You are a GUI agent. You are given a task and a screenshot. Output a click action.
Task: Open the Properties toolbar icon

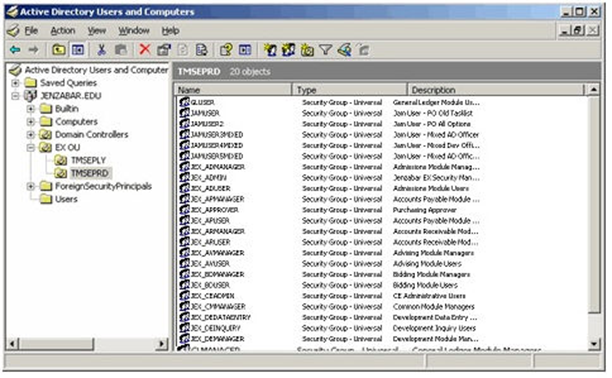point(164,50)
